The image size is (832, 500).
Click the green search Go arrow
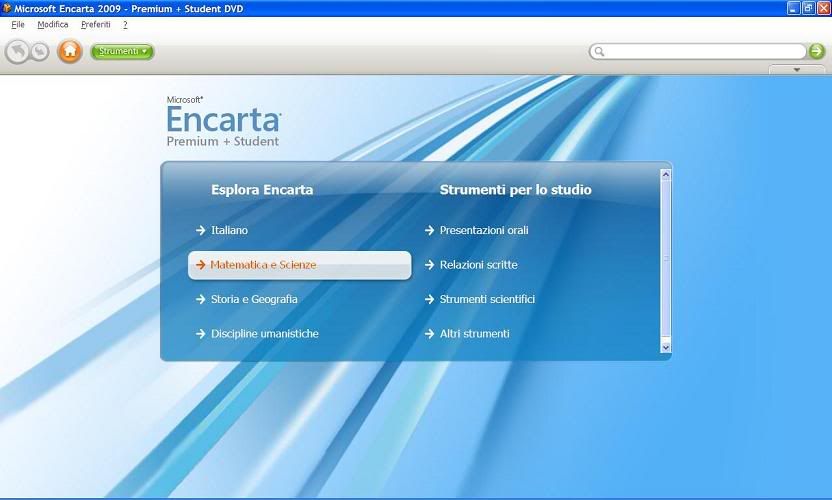816,51
